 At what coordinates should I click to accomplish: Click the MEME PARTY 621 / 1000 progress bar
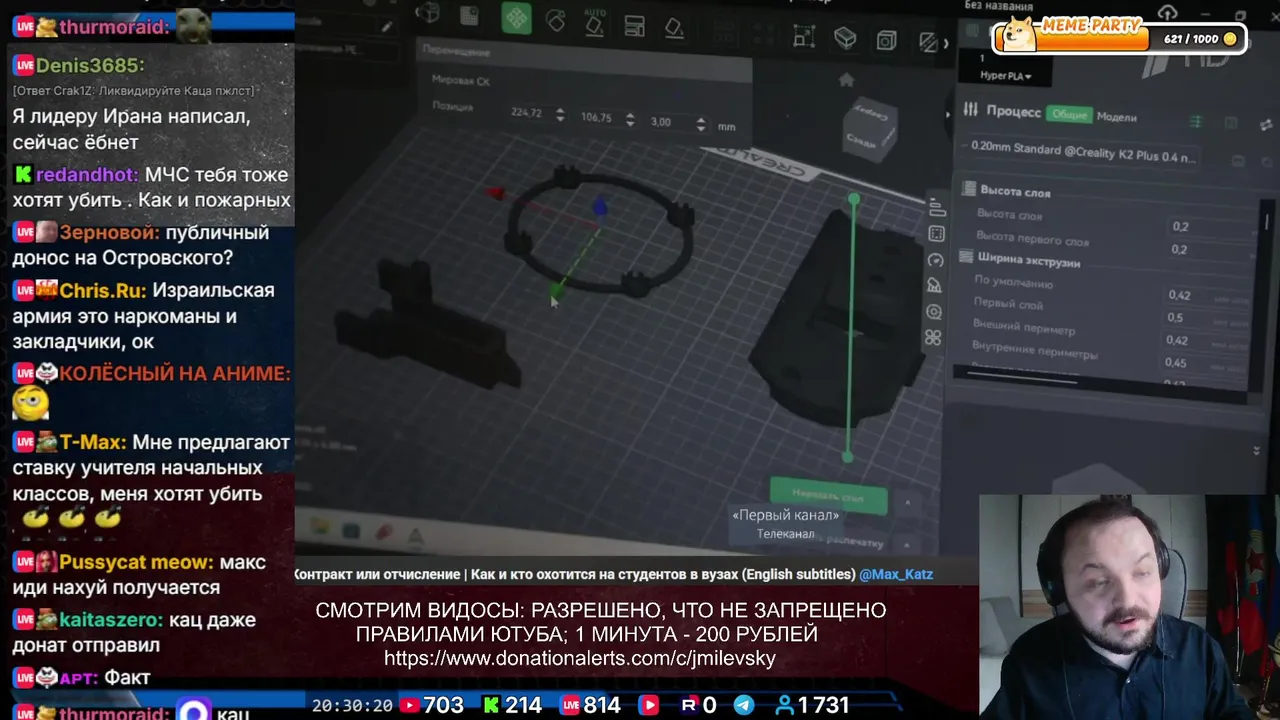1119,36
